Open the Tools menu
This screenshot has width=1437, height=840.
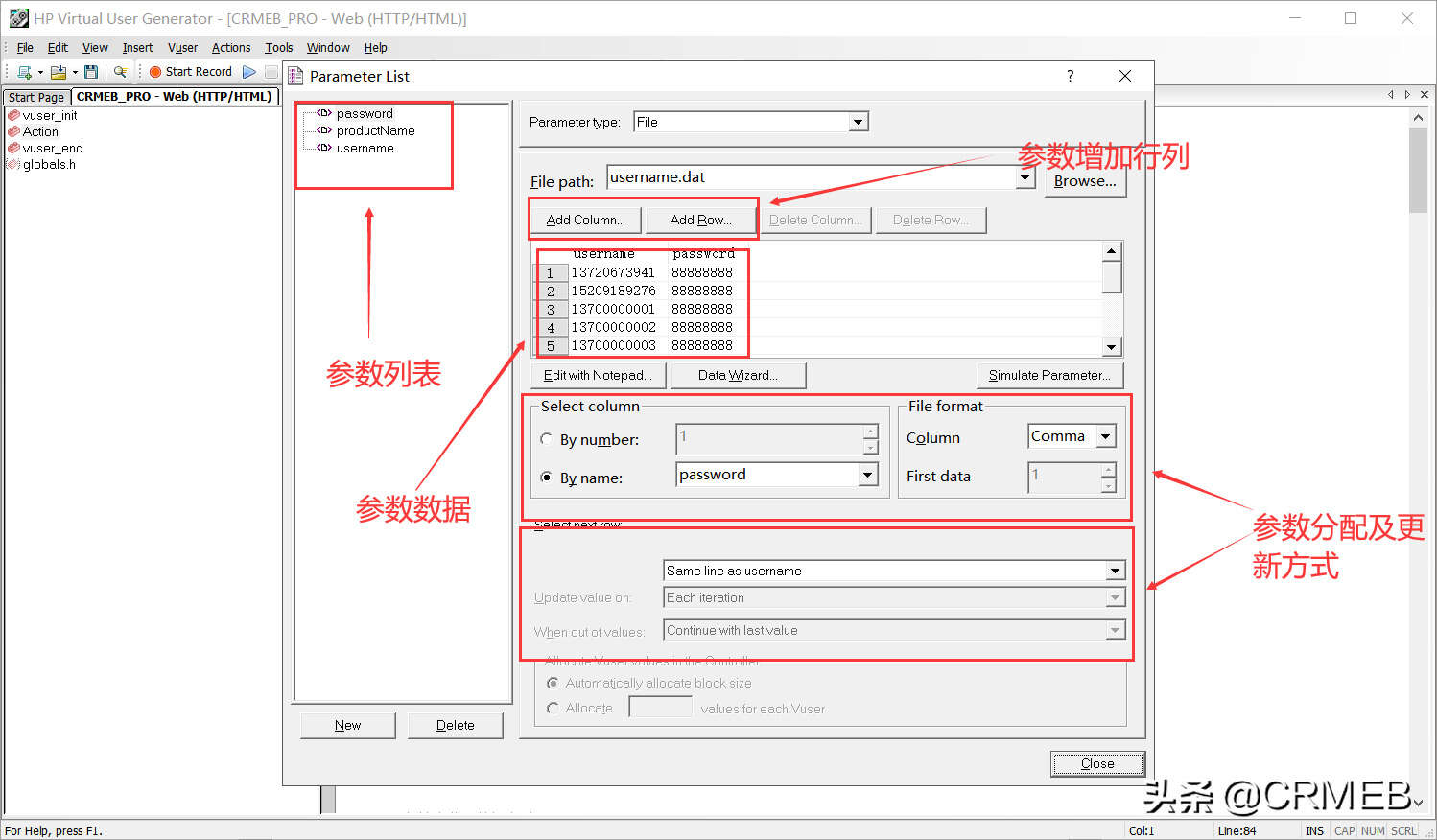[279, 47]
